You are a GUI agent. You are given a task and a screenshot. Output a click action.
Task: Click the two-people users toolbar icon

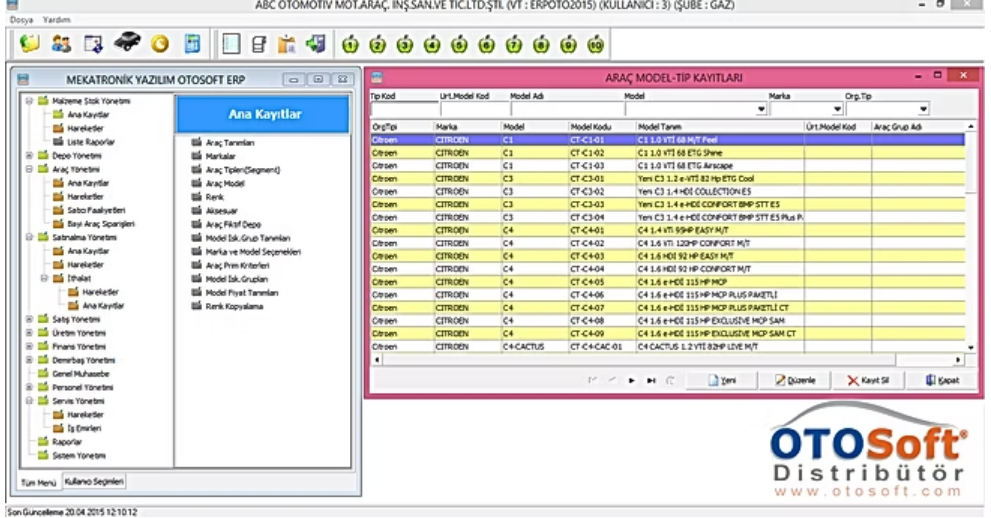61,44
